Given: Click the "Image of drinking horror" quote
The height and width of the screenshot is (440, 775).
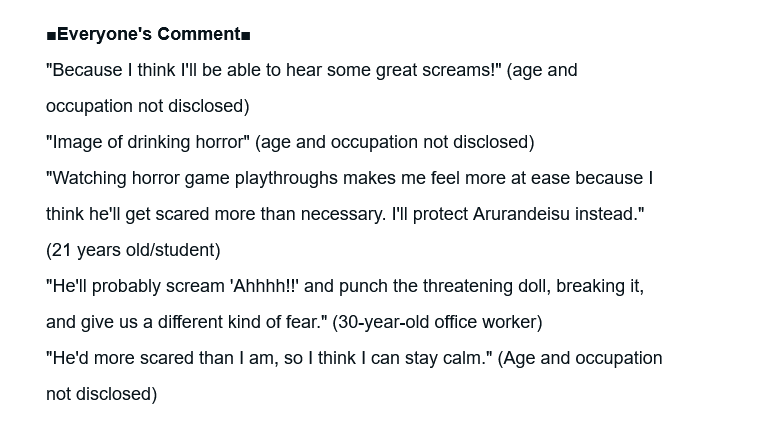Looking at the screenshot, I should click(x=147, y=142).
